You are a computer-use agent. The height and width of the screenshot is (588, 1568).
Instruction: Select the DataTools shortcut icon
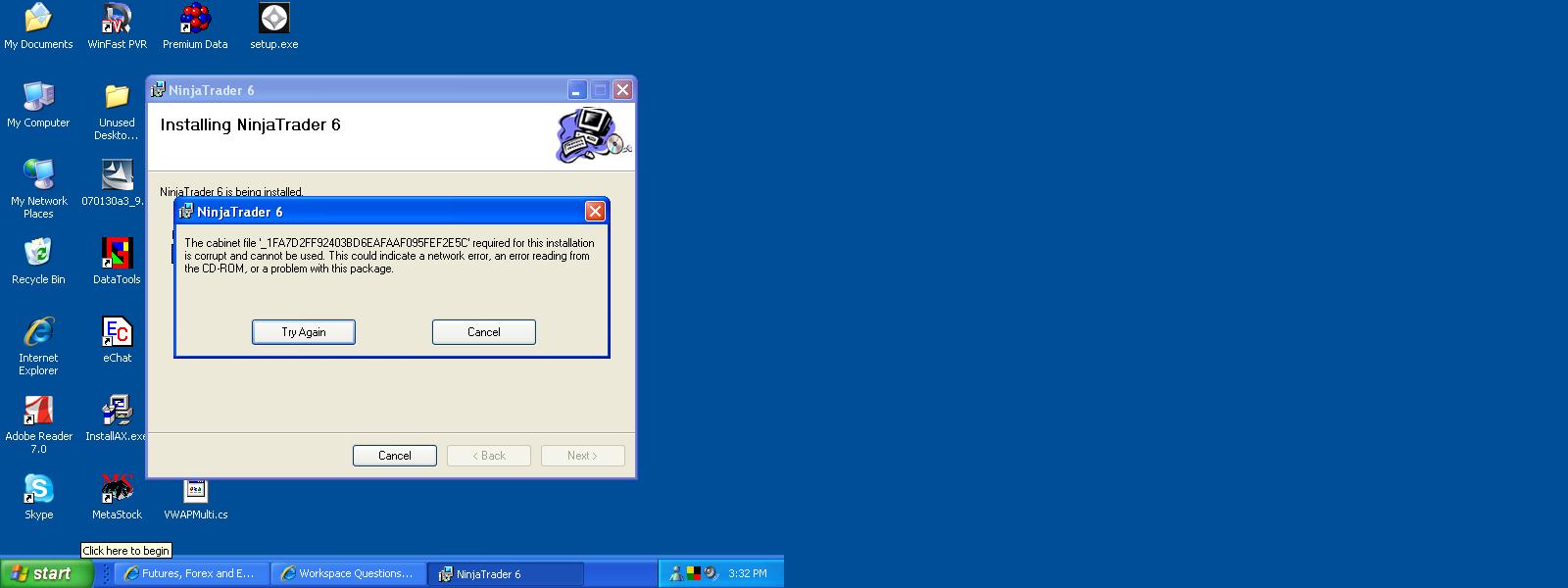click(x=117, y=262)
